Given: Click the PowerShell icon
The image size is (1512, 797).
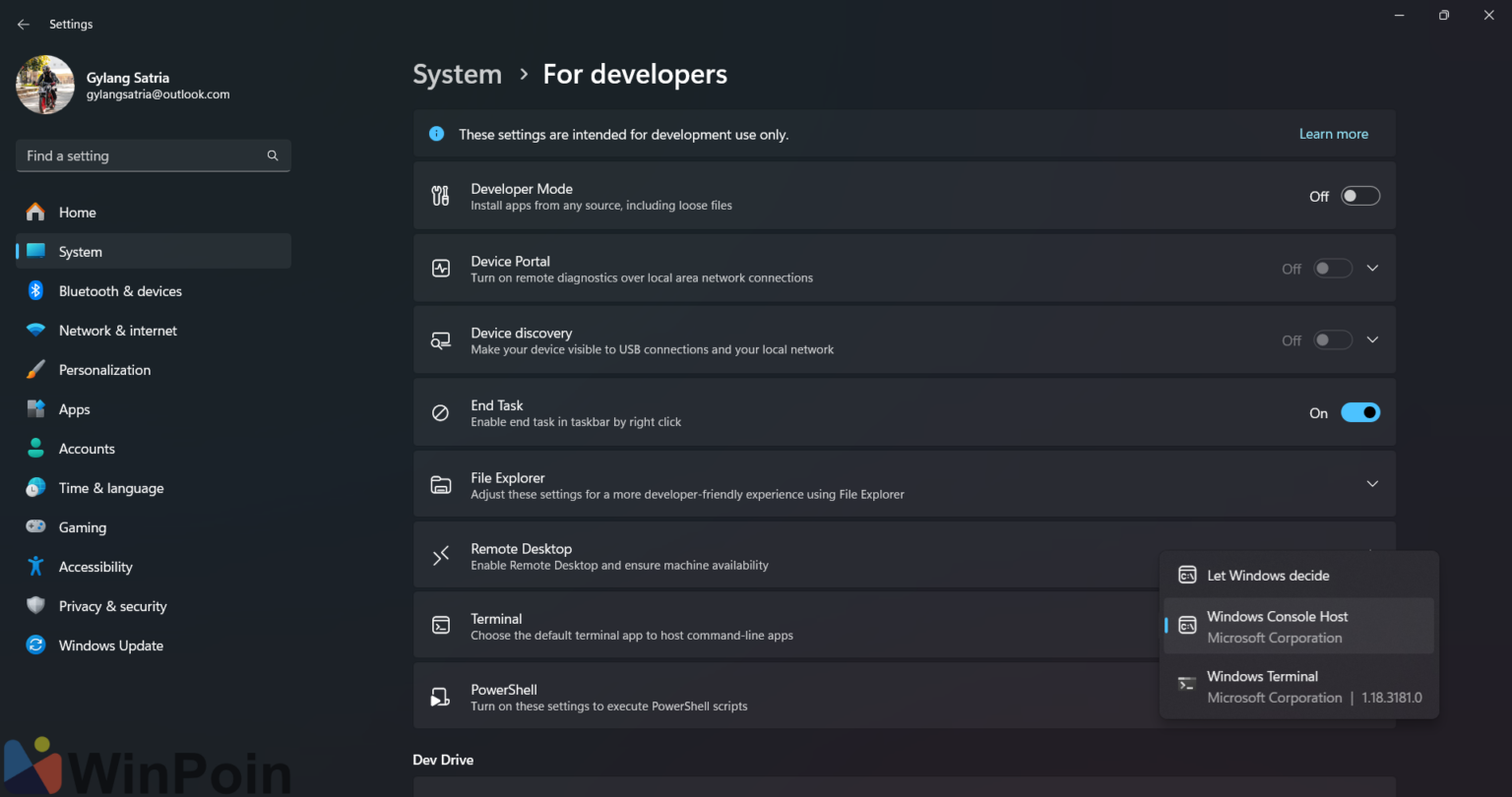Looking at the screenshot, I should click(x=440, y=696).
